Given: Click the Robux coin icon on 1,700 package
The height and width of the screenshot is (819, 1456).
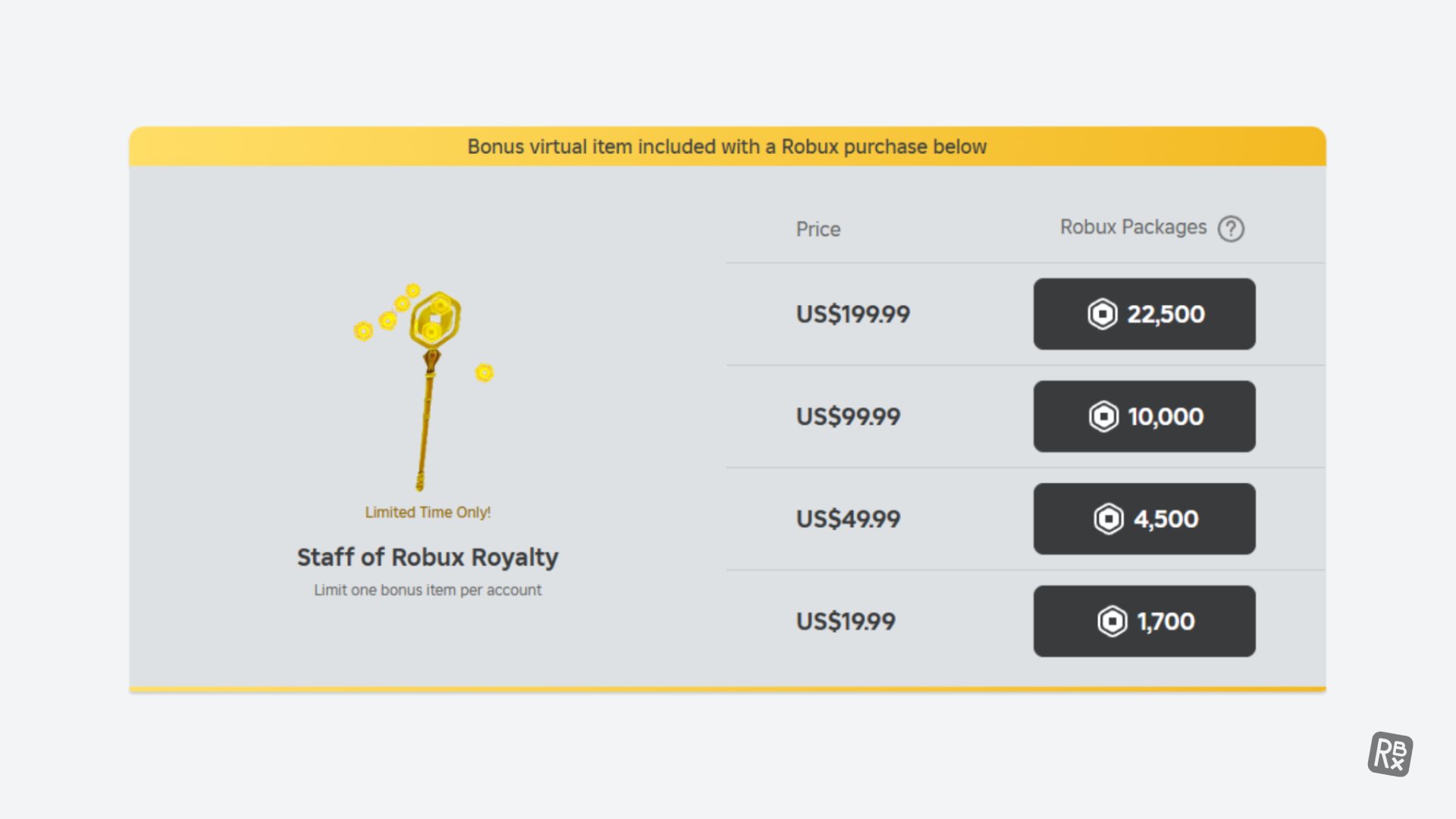Looking at the screenshot, I should click(1112, 621).
